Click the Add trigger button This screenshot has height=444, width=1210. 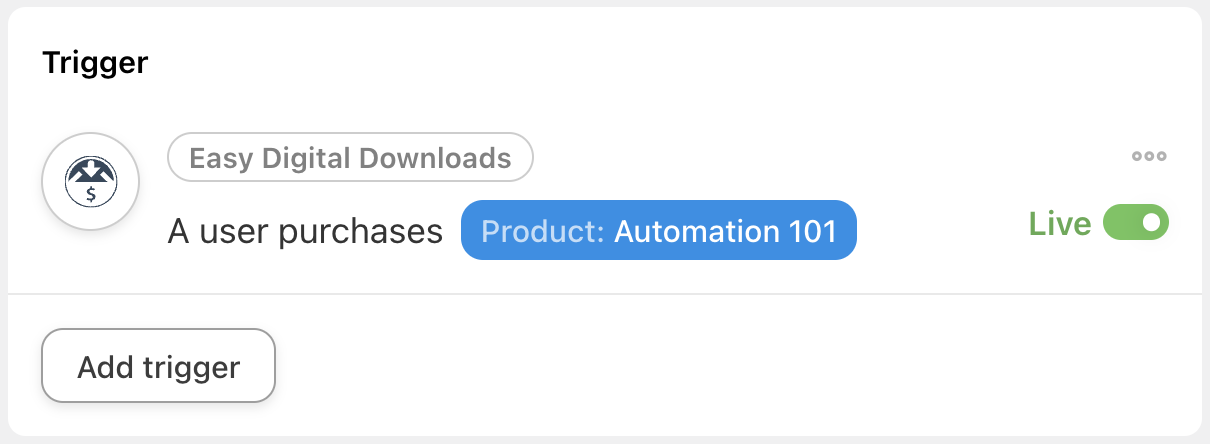[x=158, y=366]
